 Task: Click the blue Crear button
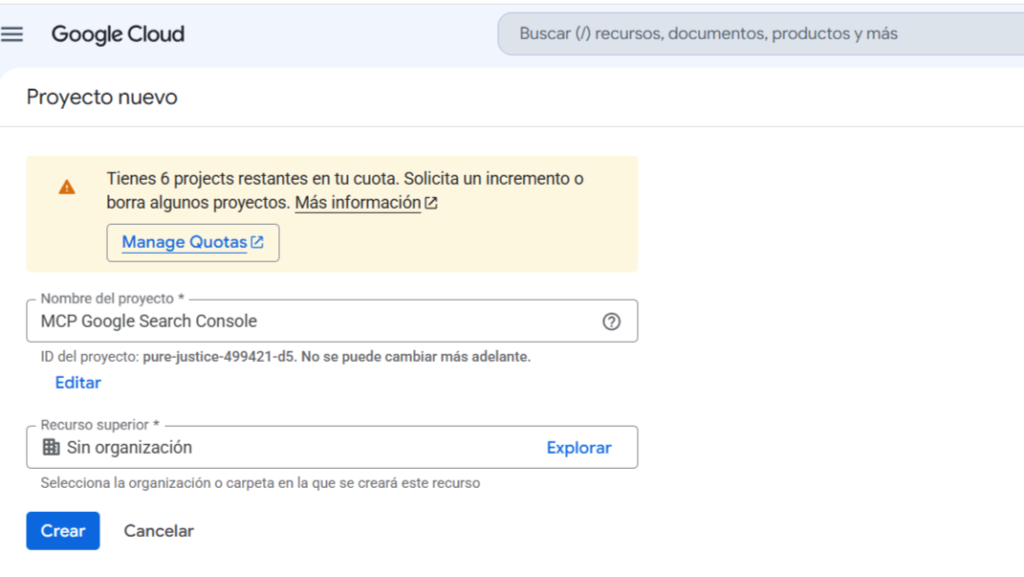pyautogui.click(x=63, y=531)
